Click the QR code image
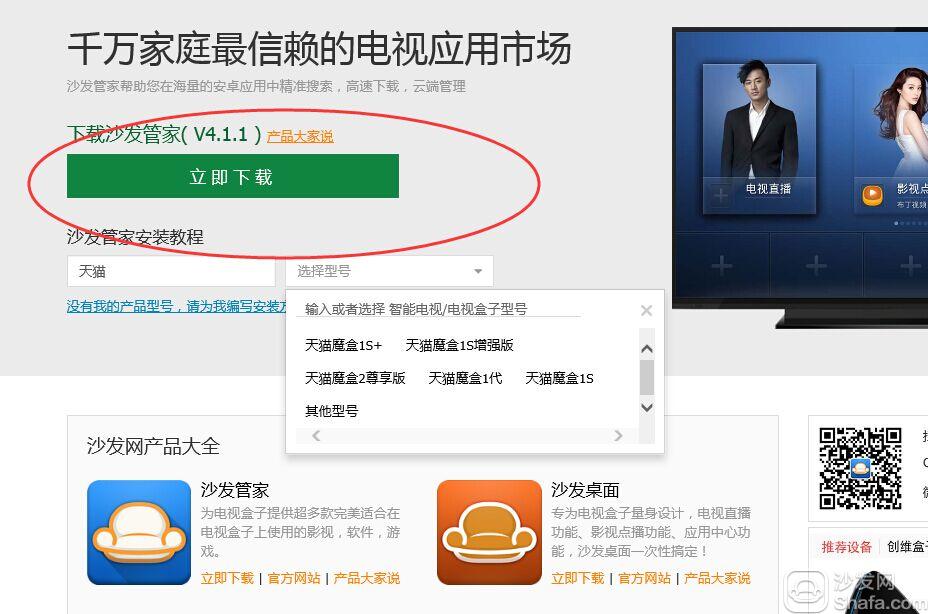 pyautogui.click(x=860, y=468)
